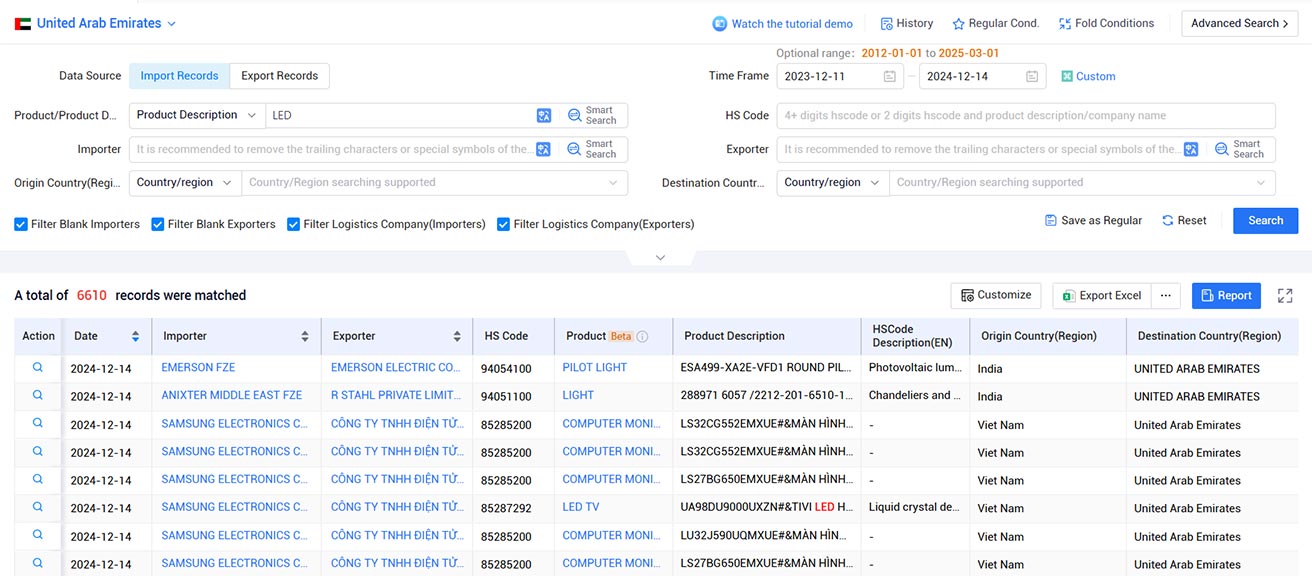This screenshot has height=576, width=1312.
Task: Focus the Importer input field
Action: [332, 149]
